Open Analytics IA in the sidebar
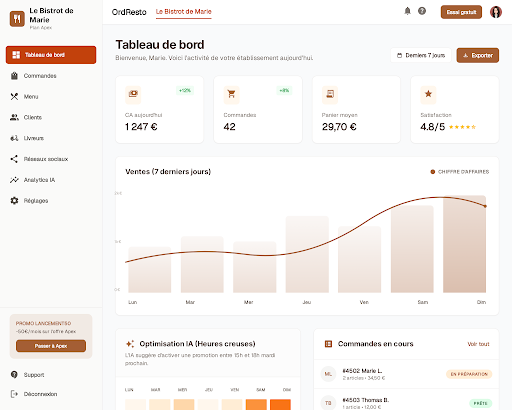 [51, 180]
